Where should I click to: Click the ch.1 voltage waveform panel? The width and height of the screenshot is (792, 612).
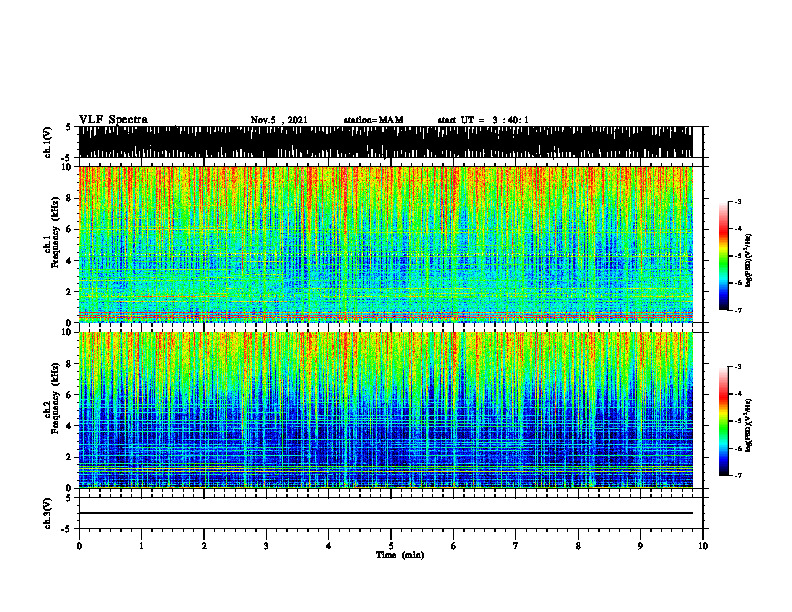tap(386, 142)
